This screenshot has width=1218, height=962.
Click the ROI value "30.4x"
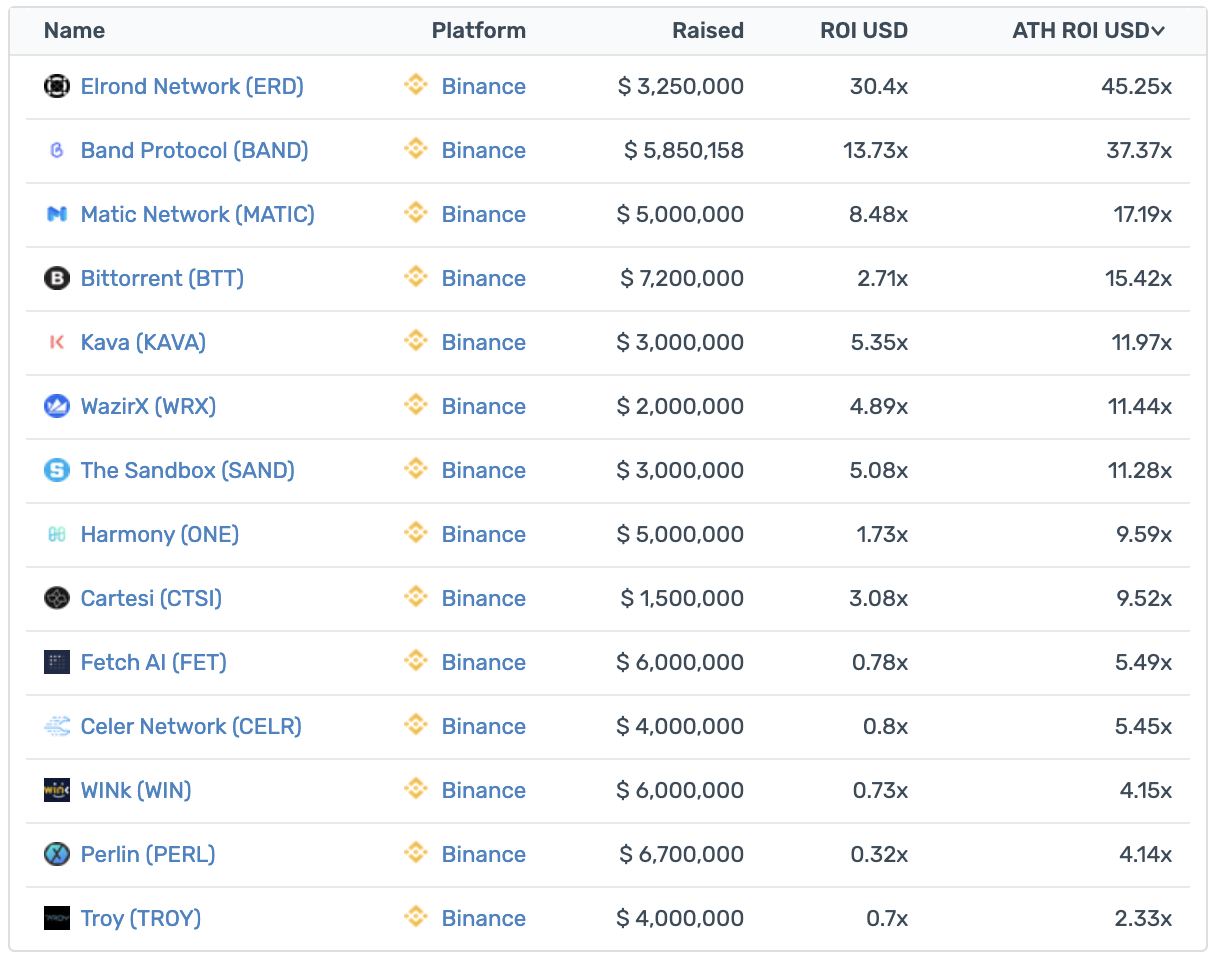coord(879,86)
